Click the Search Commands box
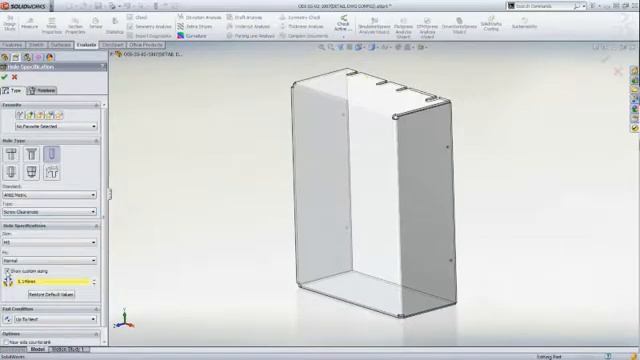Viewport: 640px width, 360px height. point(546,6)
